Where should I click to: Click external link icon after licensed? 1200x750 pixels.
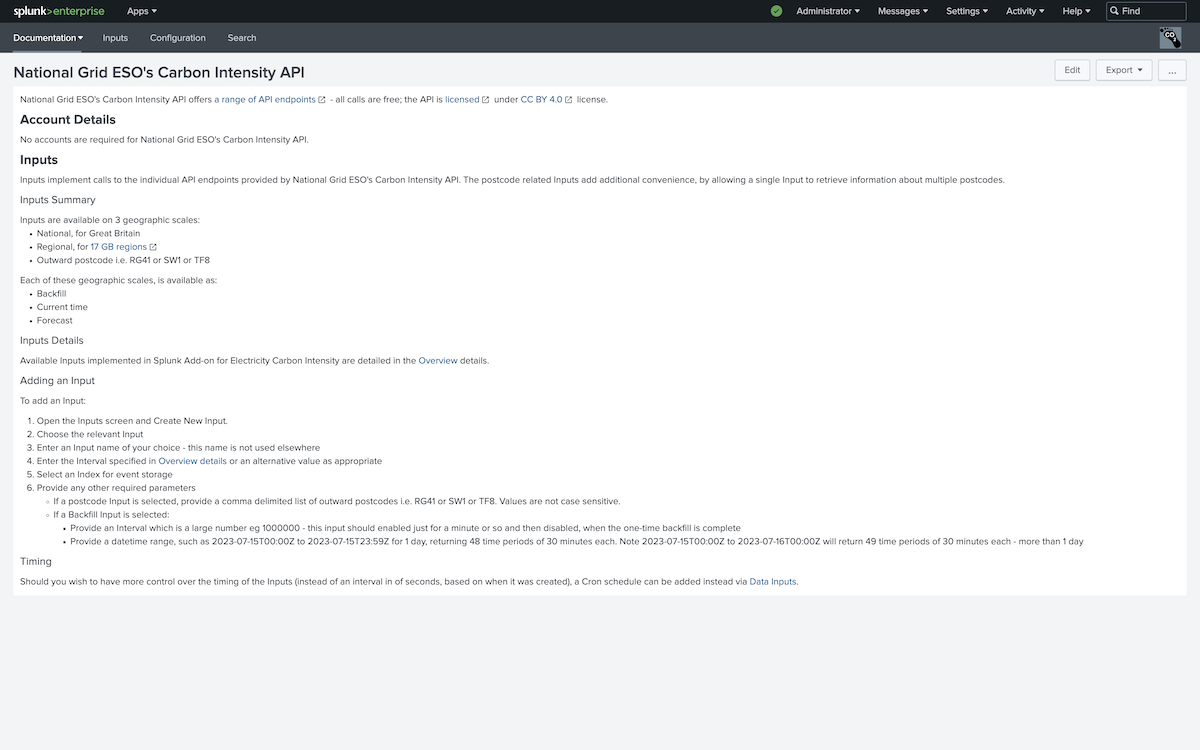click(486, 100)
